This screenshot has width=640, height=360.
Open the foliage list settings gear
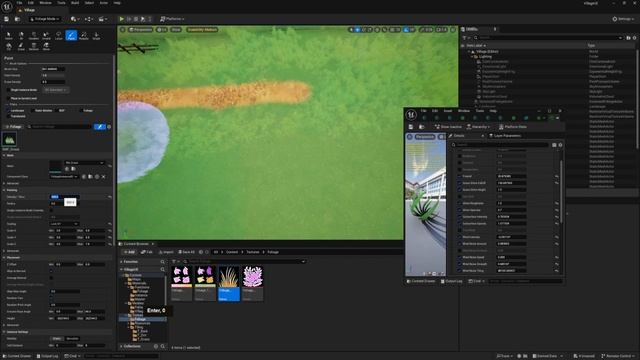(x=109, y=127)
